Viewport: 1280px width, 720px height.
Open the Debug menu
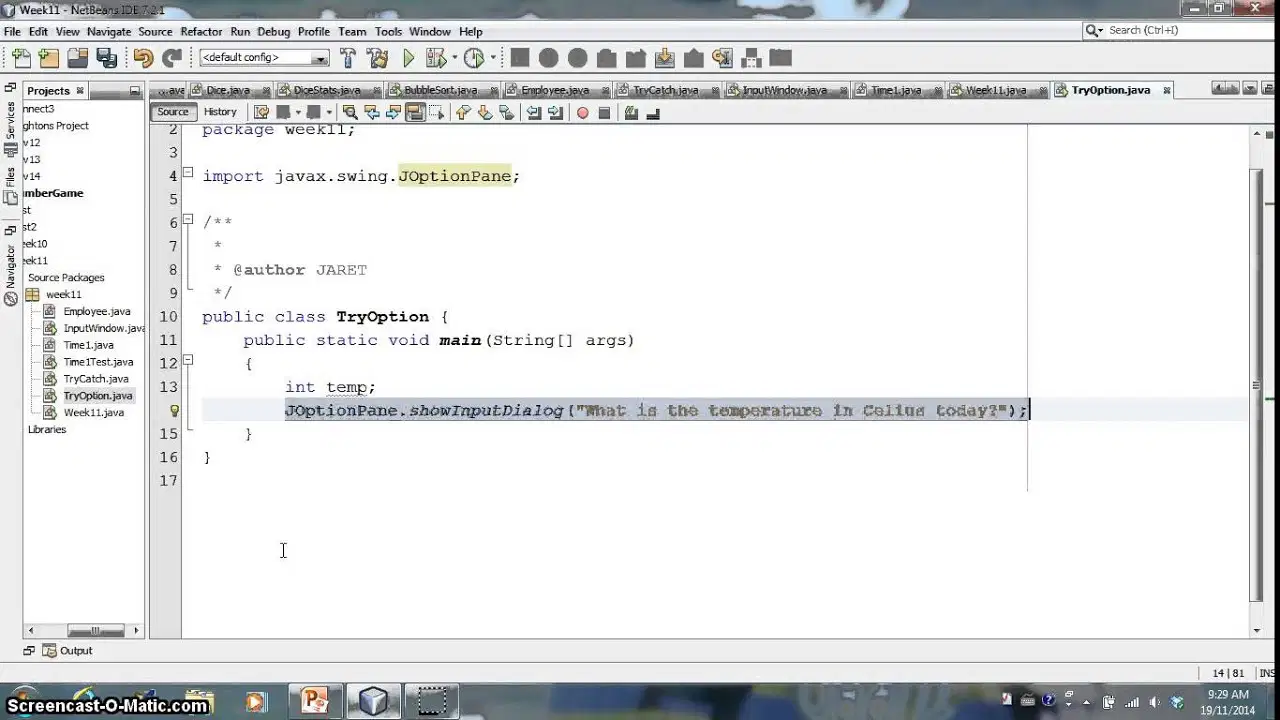click(273, 32)
